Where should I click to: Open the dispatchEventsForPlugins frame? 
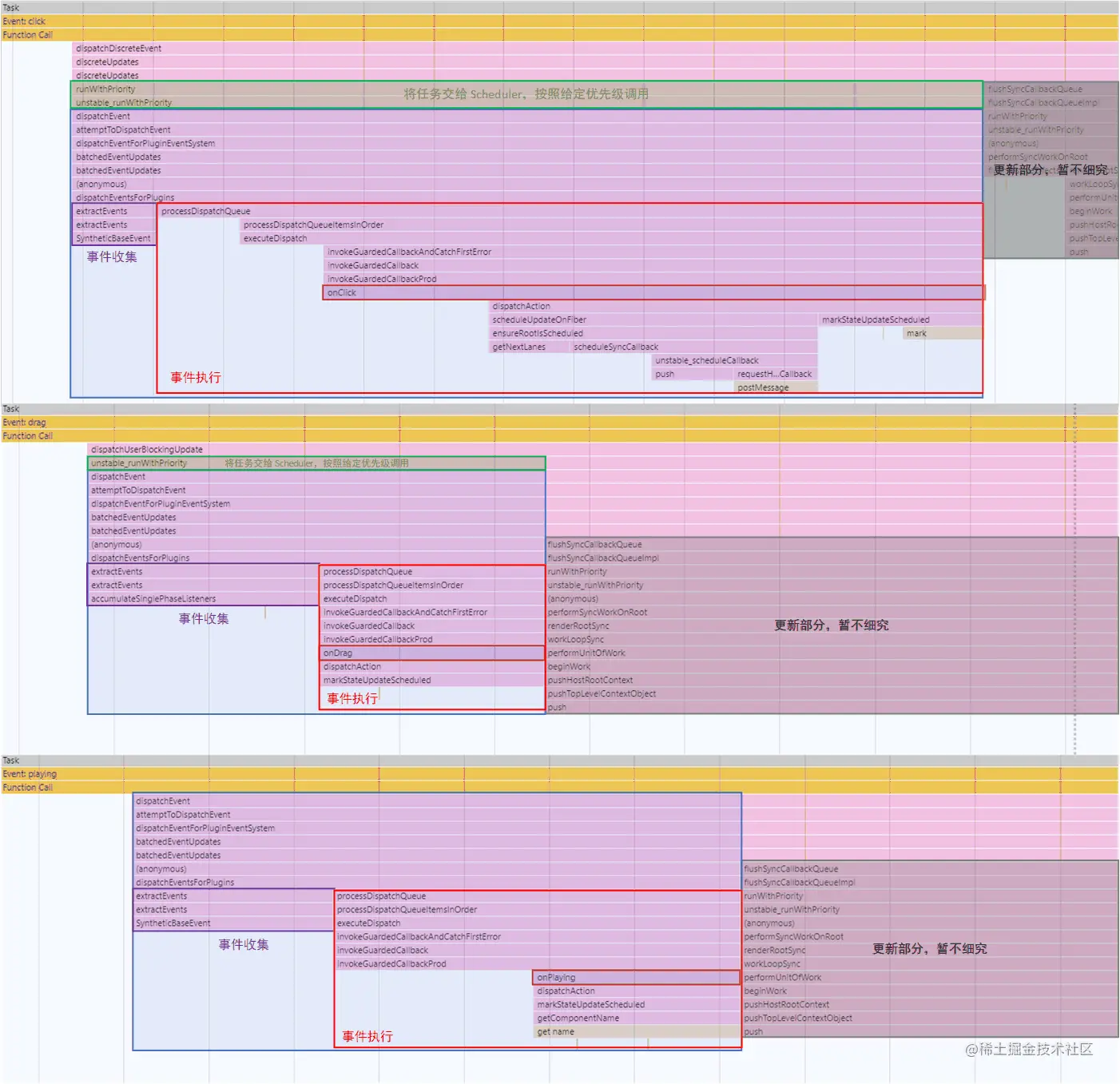coord(128,197)
